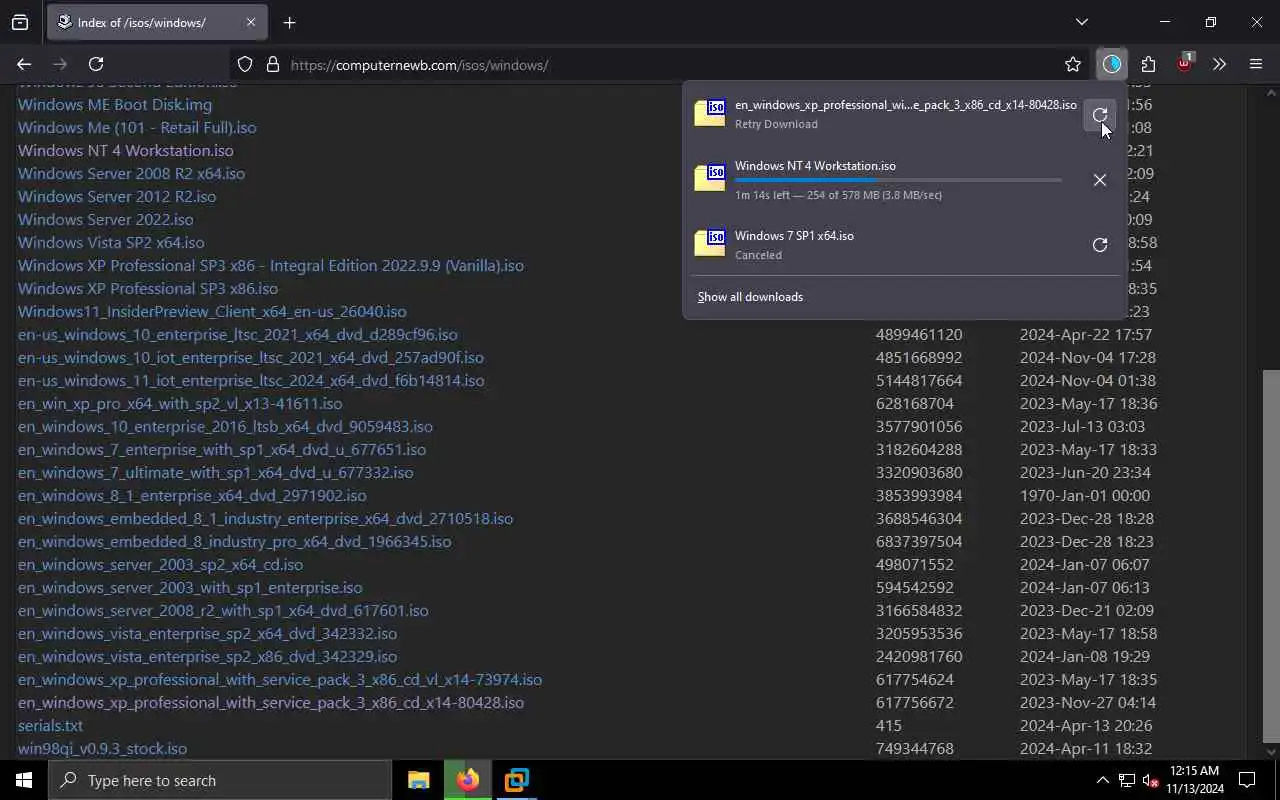Click en_windows_server_2003_sp2_x64_cd.iso
Screen dimensions: 1280x800
point(160,564)
